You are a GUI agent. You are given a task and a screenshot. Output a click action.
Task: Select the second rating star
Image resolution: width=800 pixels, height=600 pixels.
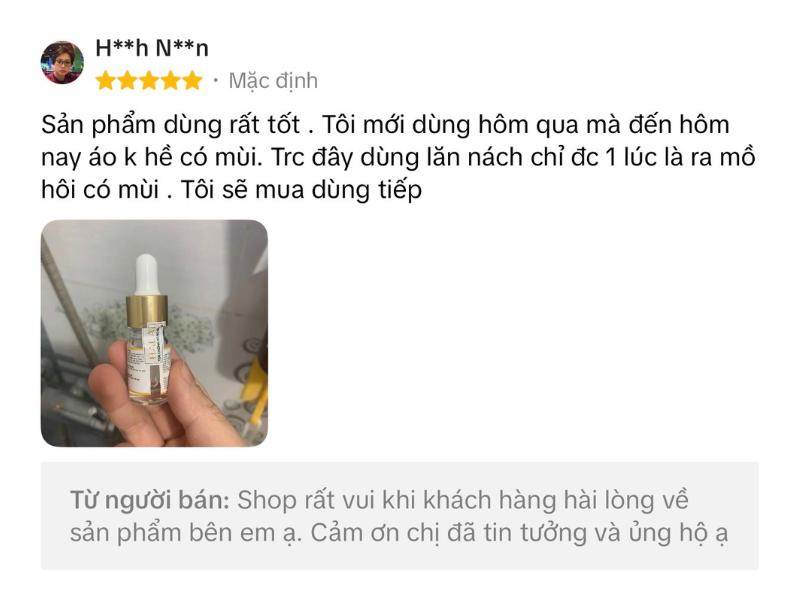point(128,81)
